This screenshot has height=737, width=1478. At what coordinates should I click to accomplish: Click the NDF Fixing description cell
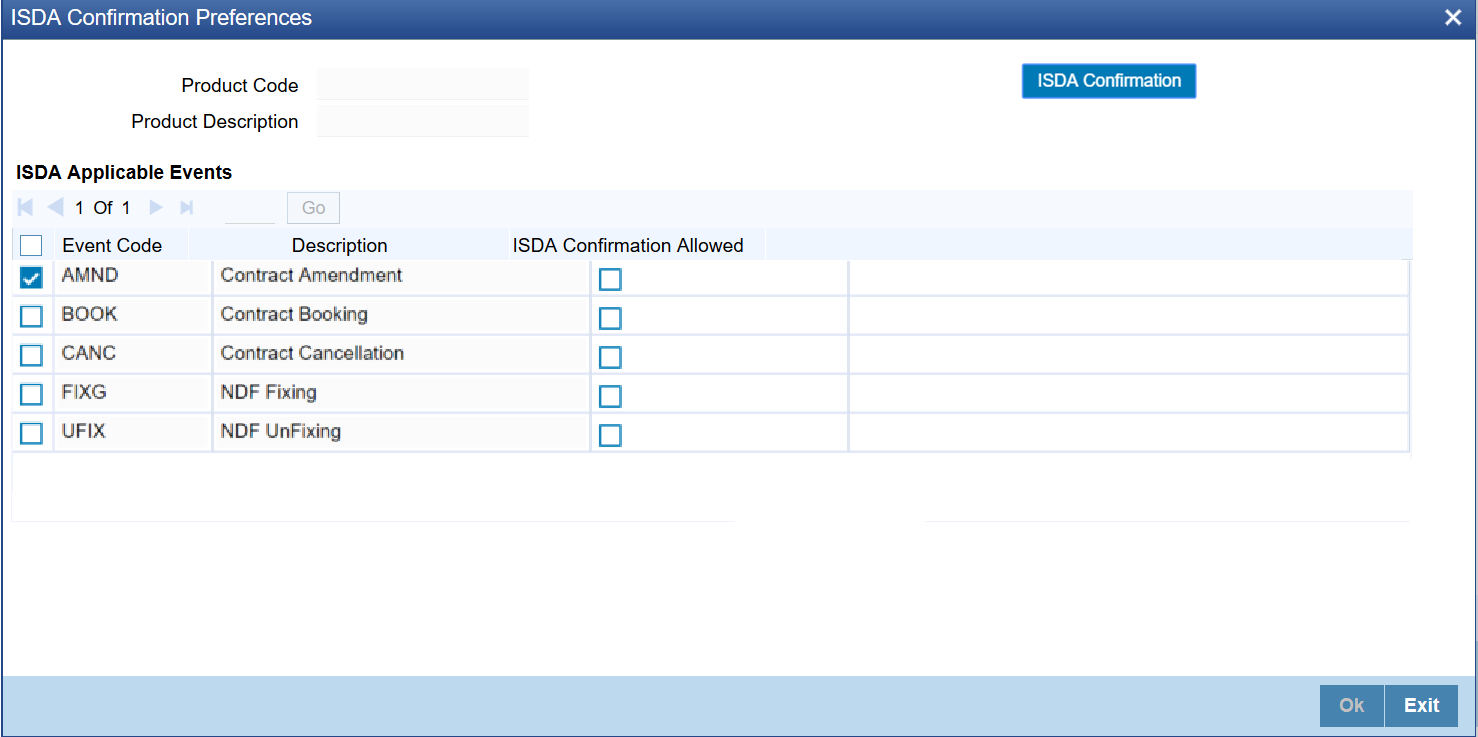point(401,394)
